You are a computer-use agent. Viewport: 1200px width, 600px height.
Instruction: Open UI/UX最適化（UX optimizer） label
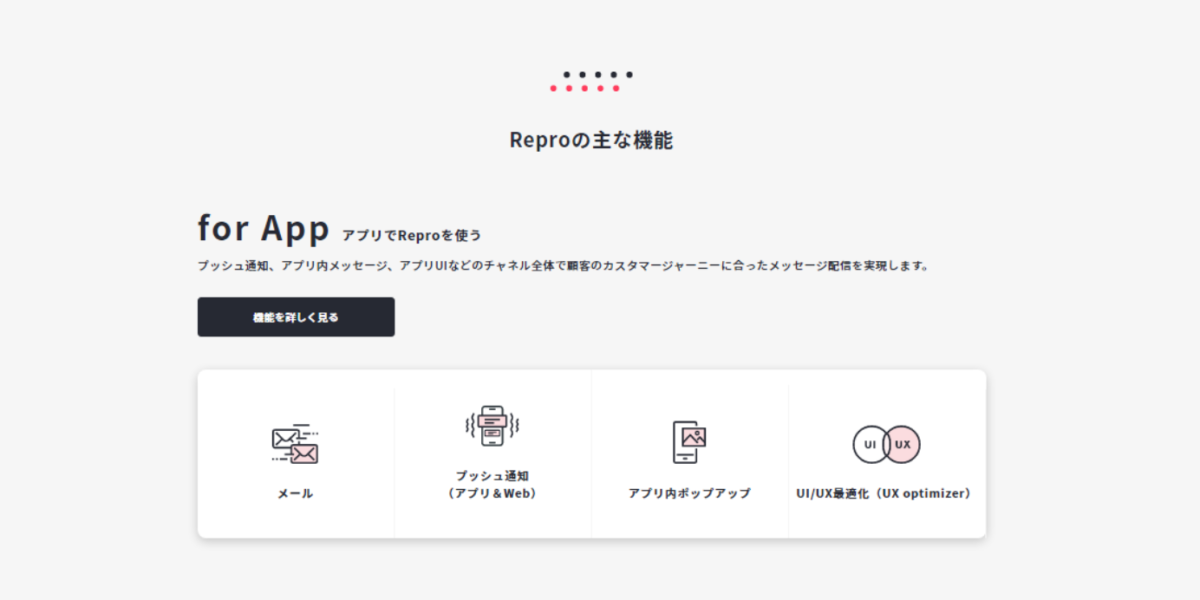[886, 493]
